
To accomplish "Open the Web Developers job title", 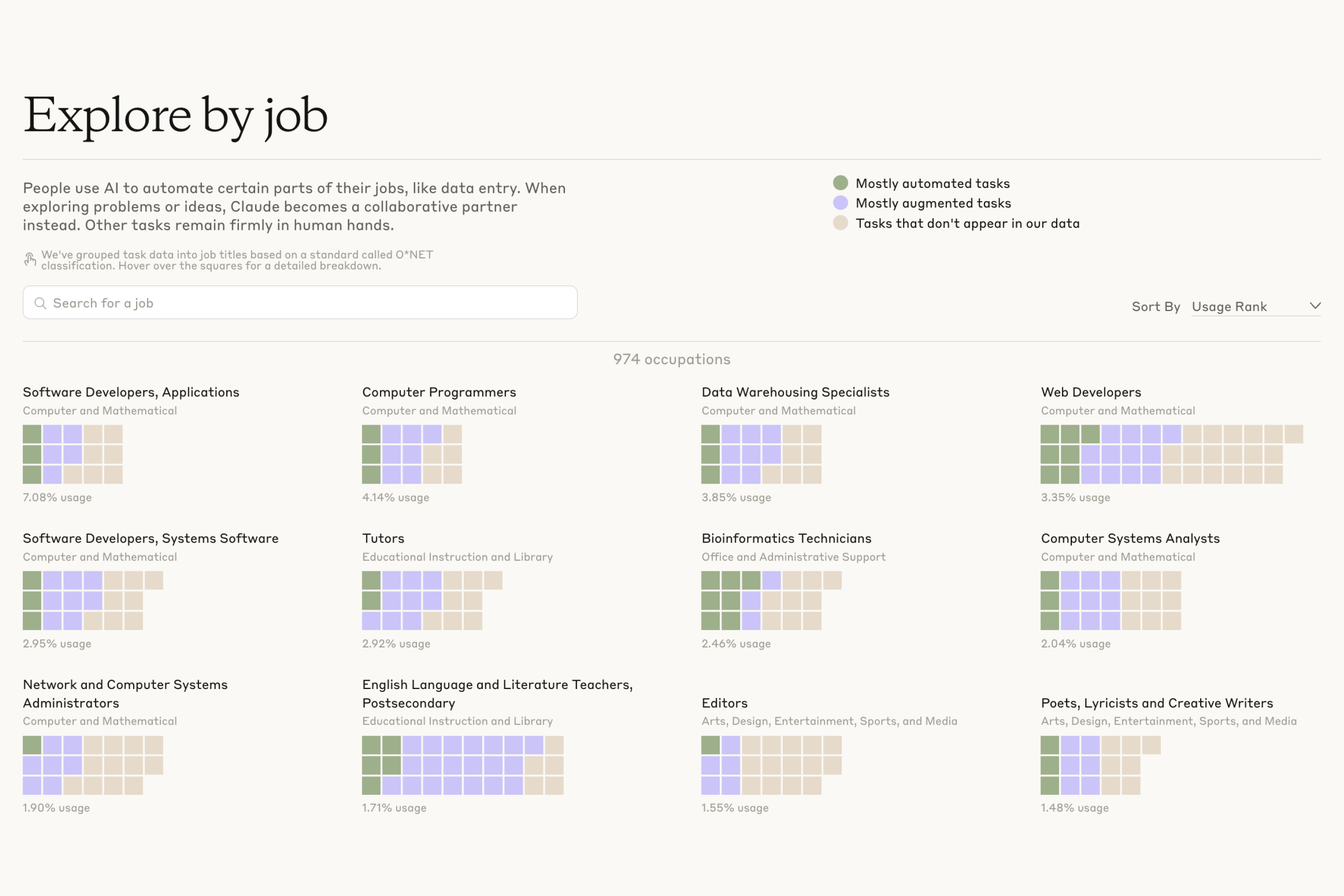I will tap(1090, 392).
